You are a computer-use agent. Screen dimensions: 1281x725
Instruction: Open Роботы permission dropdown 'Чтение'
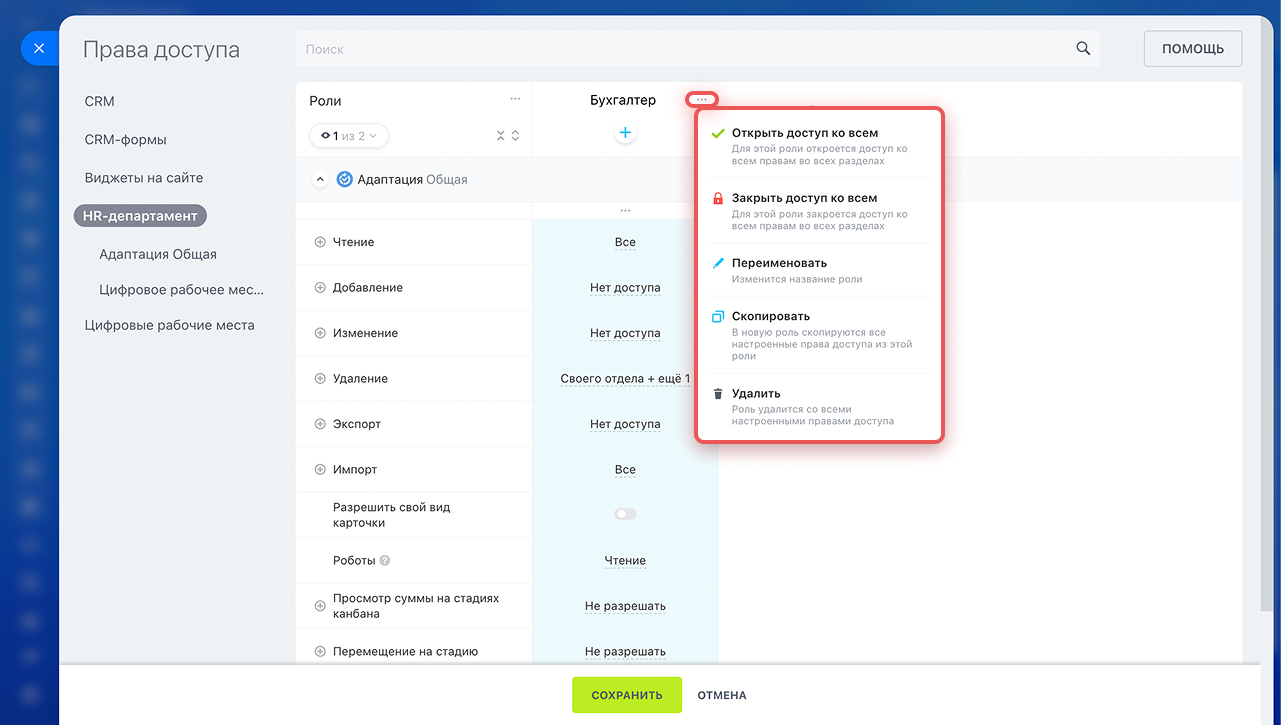[625, 561]
